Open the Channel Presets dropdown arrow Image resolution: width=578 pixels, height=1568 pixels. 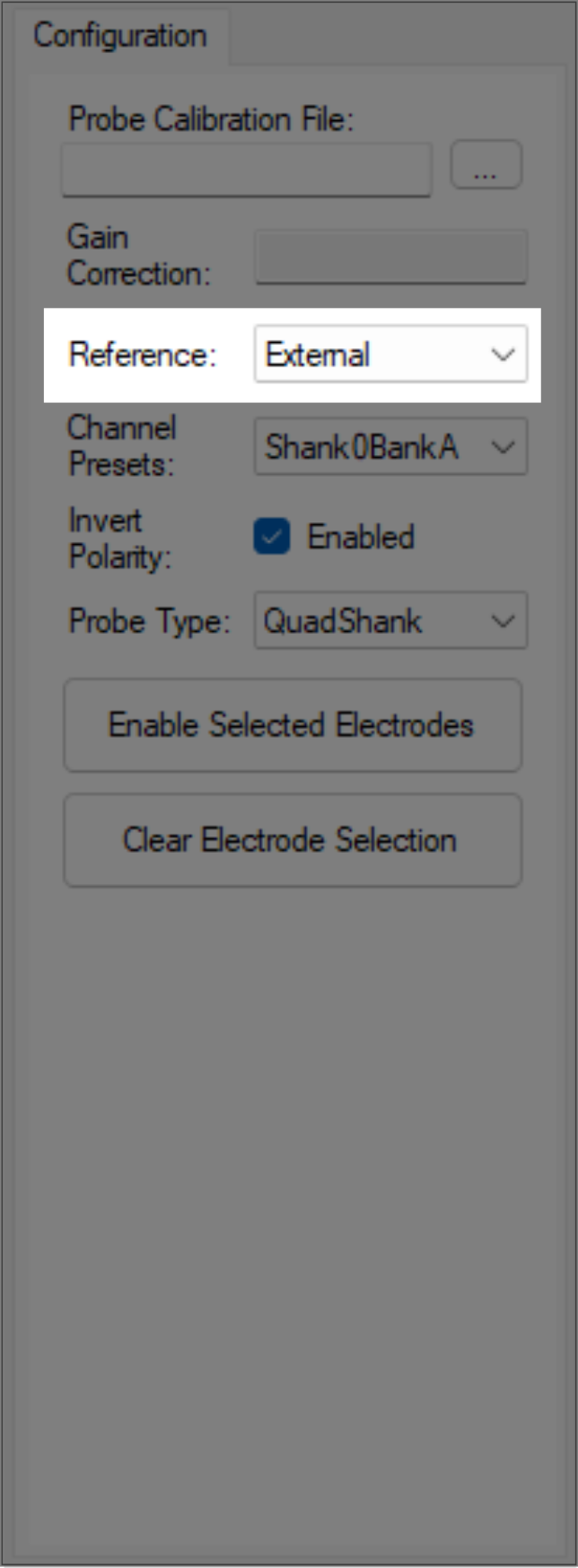[x=503, y=446]
